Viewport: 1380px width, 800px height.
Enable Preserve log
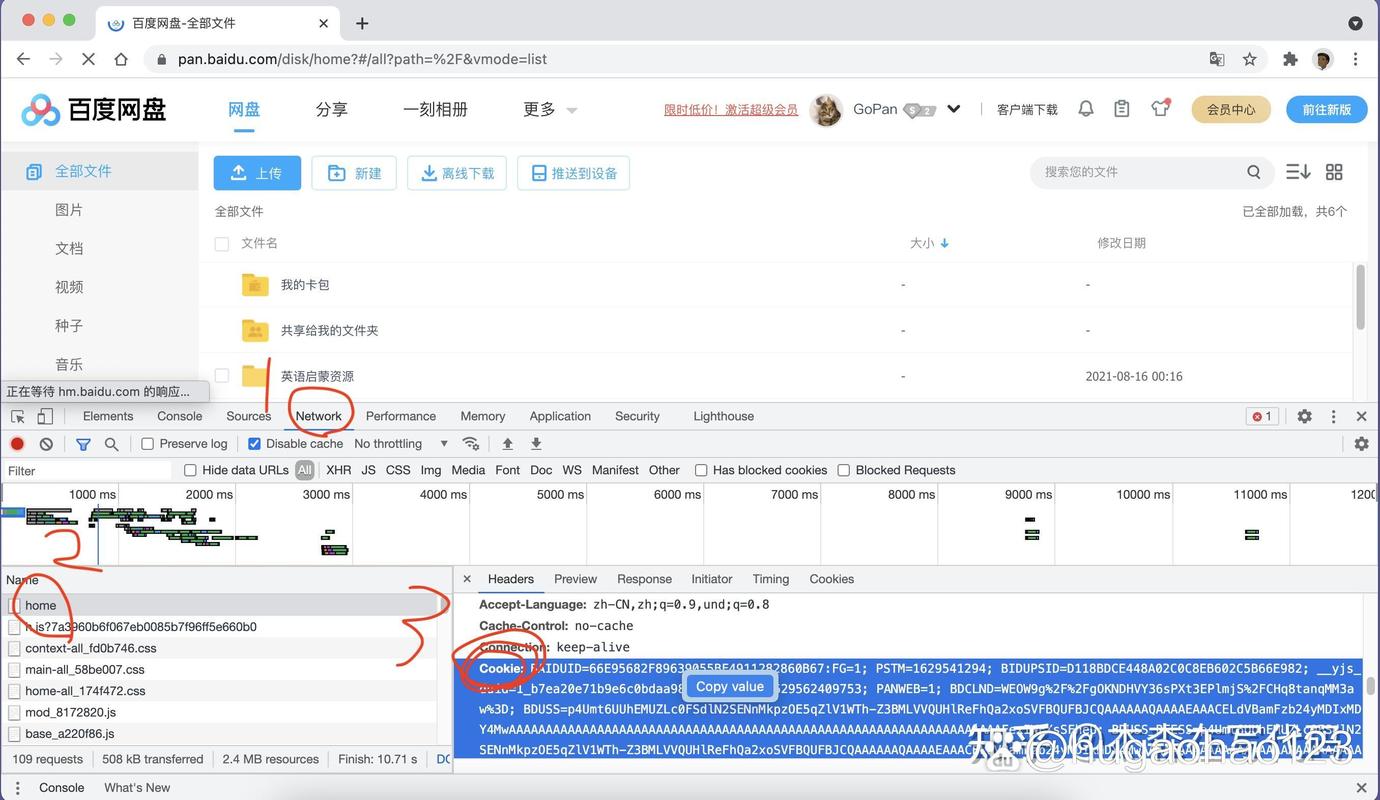pyautogui.click(x=146, y=443)
